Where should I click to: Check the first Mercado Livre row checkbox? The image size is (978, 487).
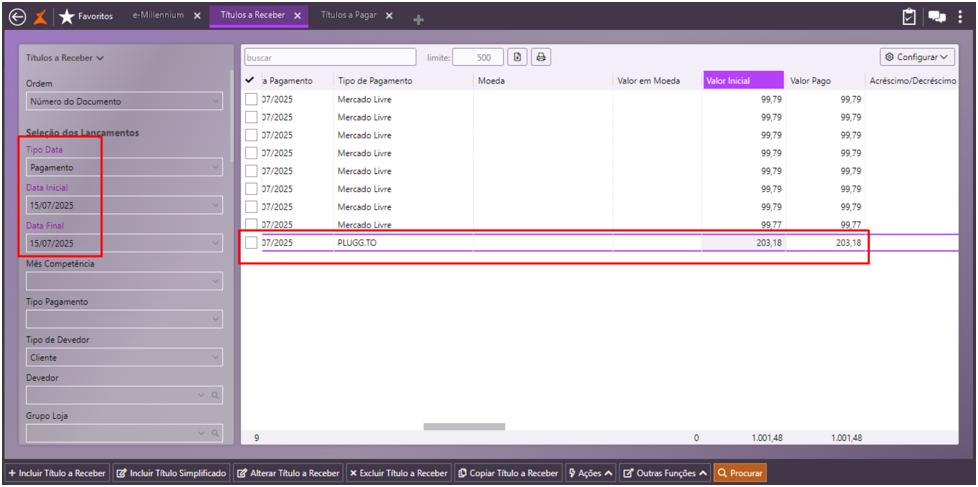(251, 99)
